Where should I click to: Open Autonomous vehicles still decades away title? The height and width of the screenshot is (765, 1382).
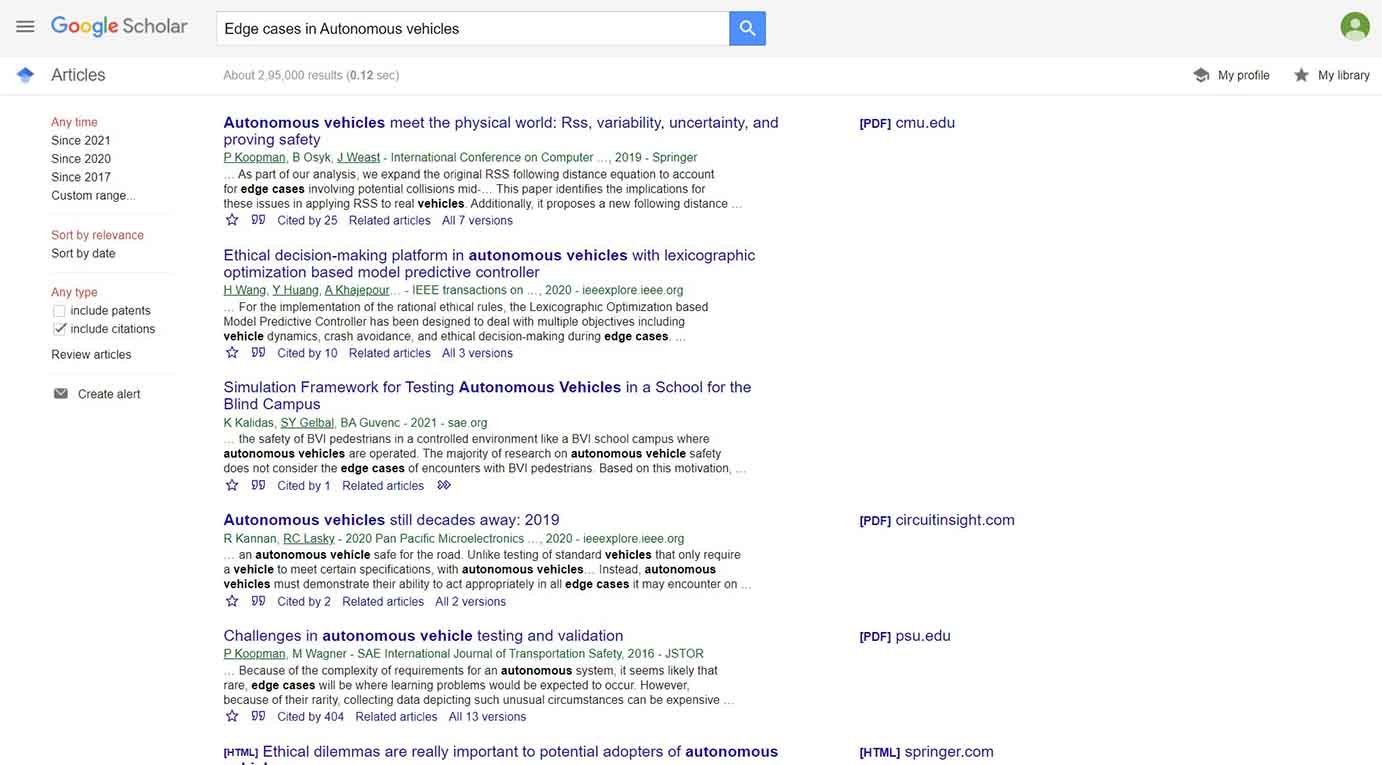click(391, 520)
